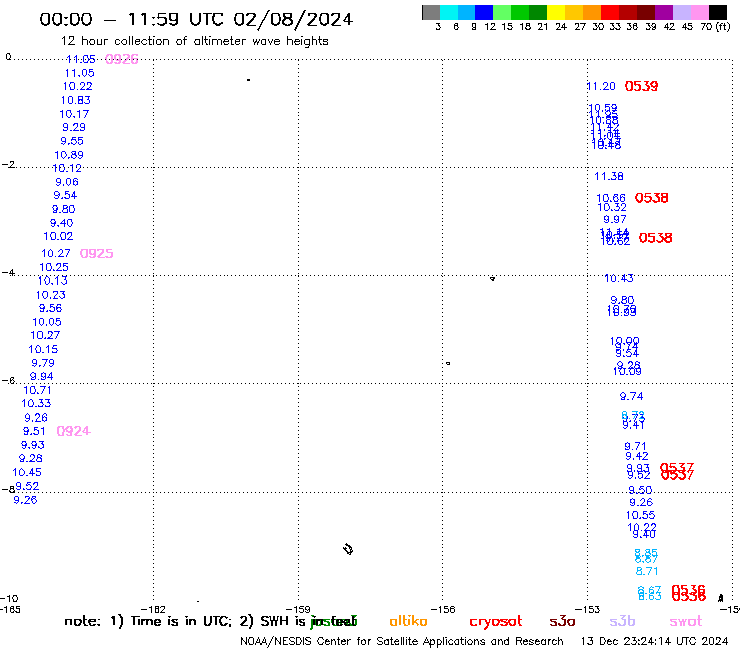The image size is (740, 650).
Task: Click the -159 longitude axis label
Action: tap(298, 610)
